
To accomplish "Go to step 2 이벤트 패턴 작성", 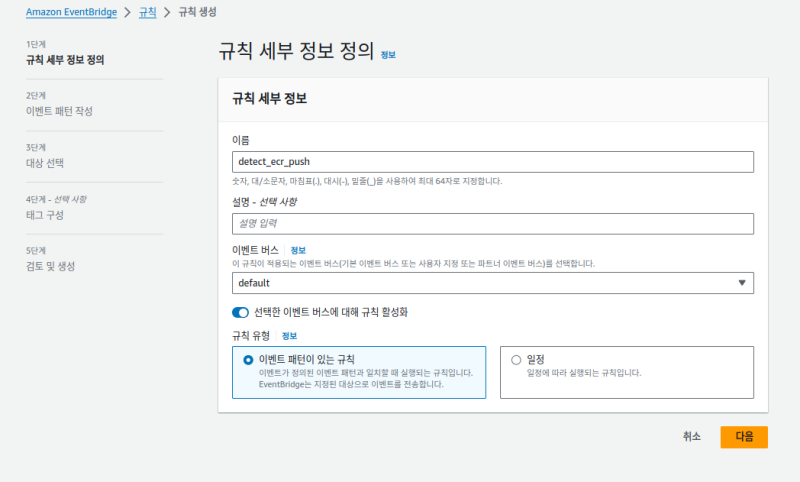I will click(x=59, y=111).
